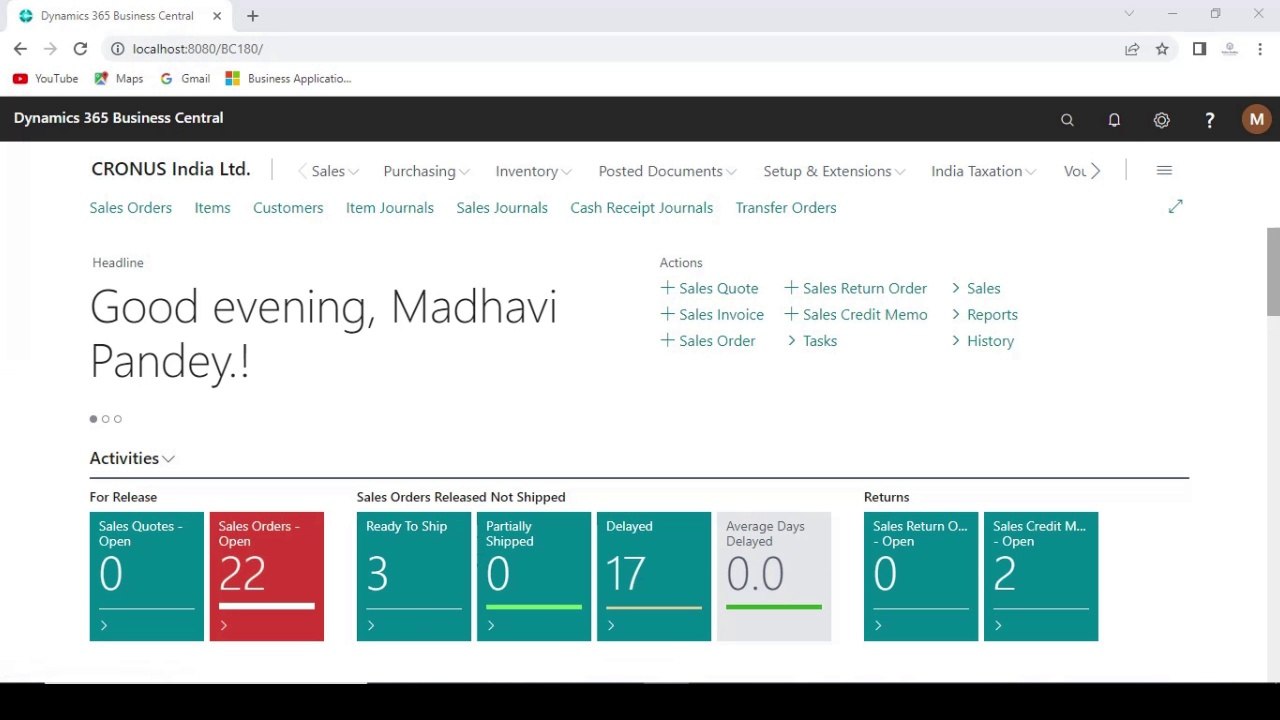Viewport: 1280px width, 720px height.
Task: Open a new browser tab with plus
Action: click(253, 16)
